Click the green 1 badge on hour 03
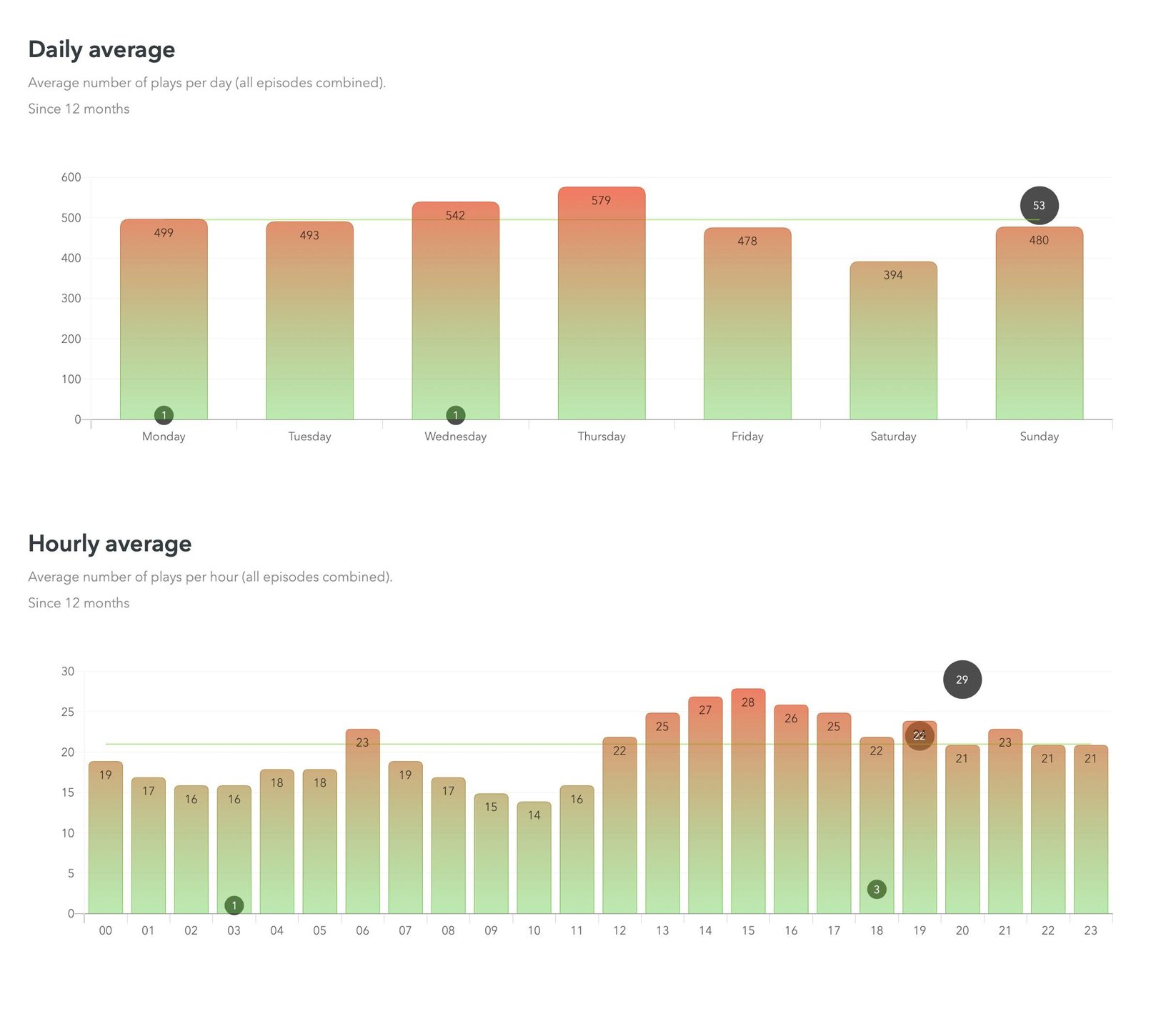 [x=234, y=905]
